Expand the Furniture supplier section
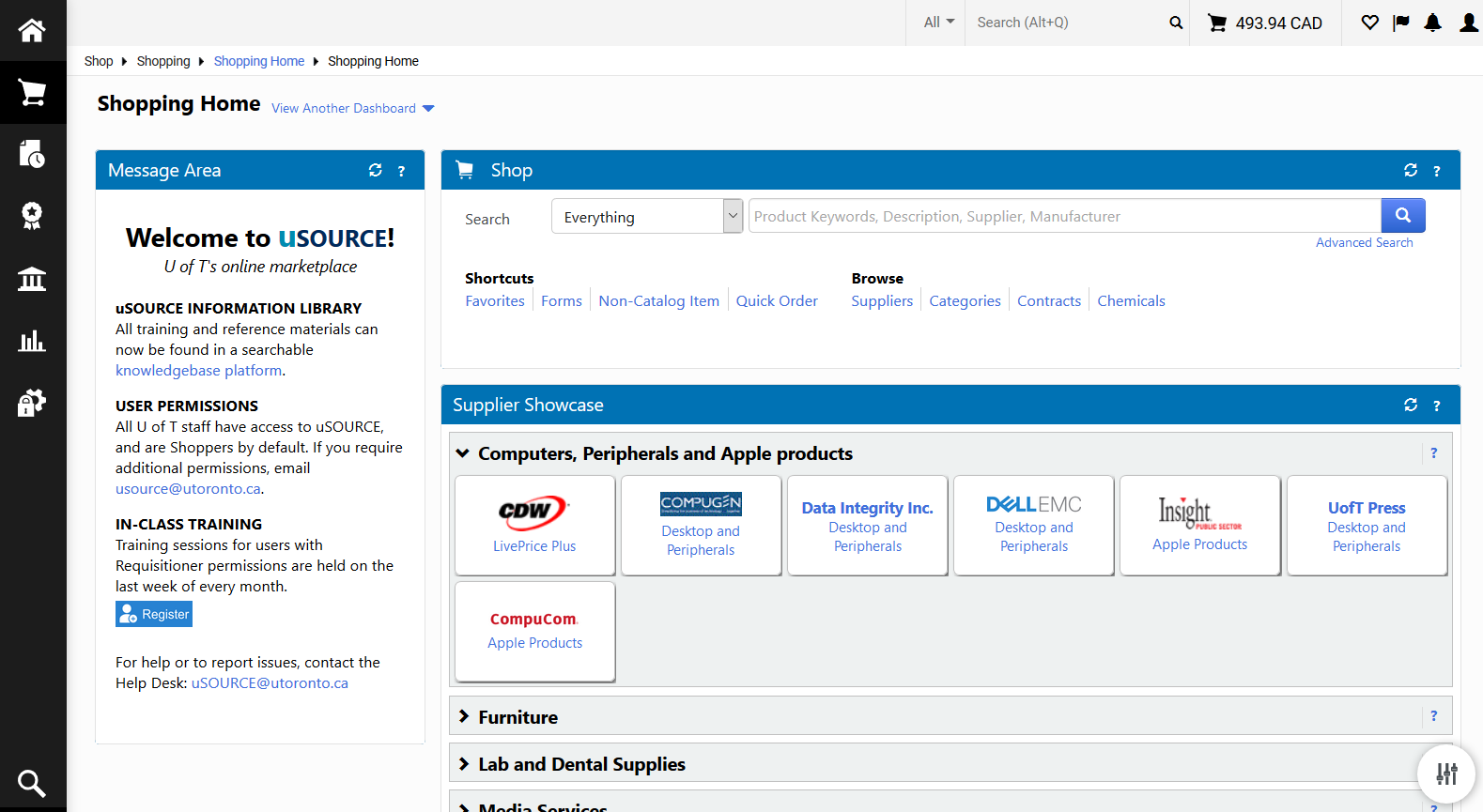Screen dimensions: 1483x812 (x=463, y=717)
